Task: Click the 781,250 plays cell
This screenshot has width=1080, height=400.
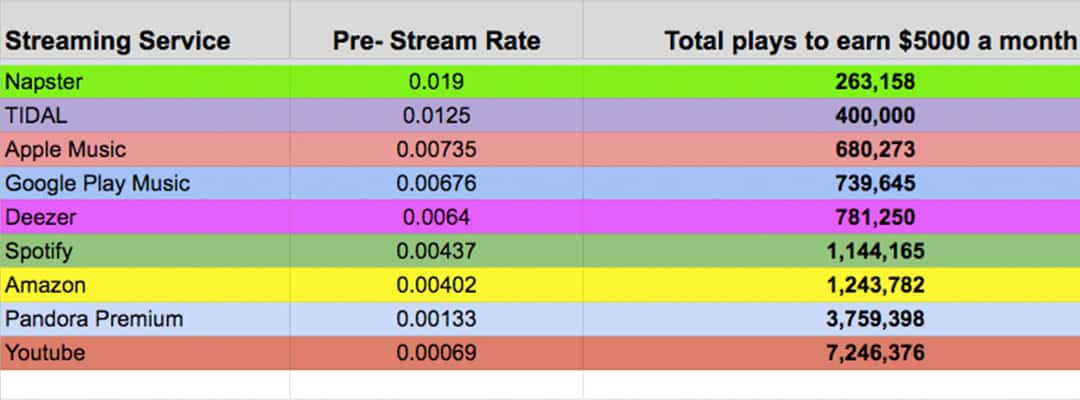Action: [875, 217]
